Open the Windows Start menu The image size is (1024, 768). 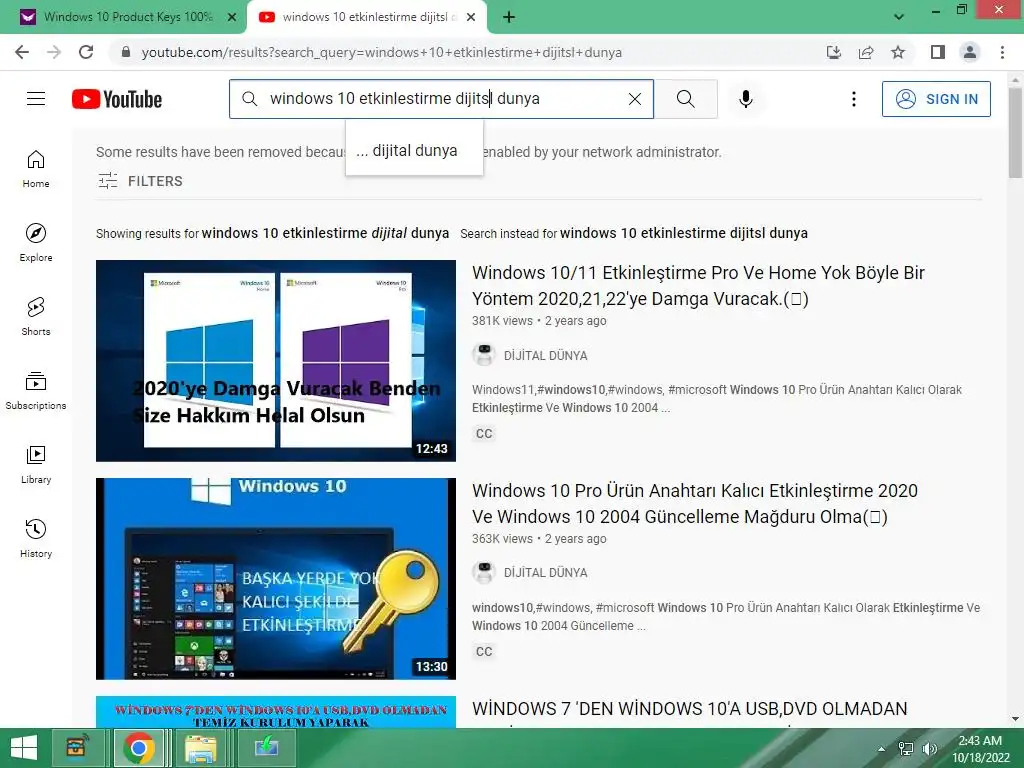click(x=24, y=748)
